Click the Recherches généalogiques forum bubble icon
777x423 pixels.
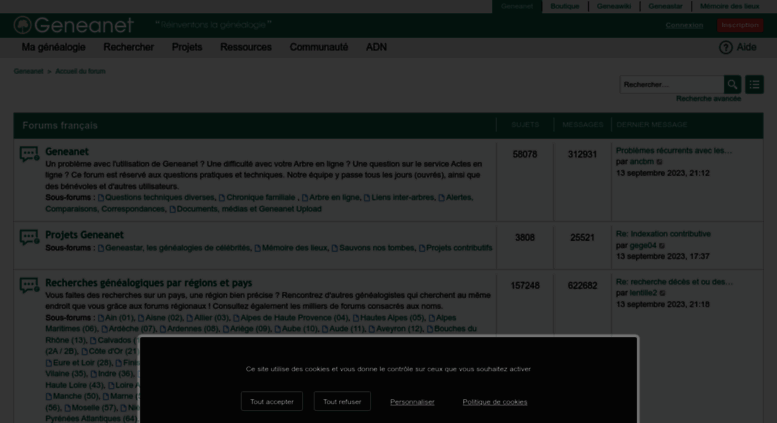29,285
